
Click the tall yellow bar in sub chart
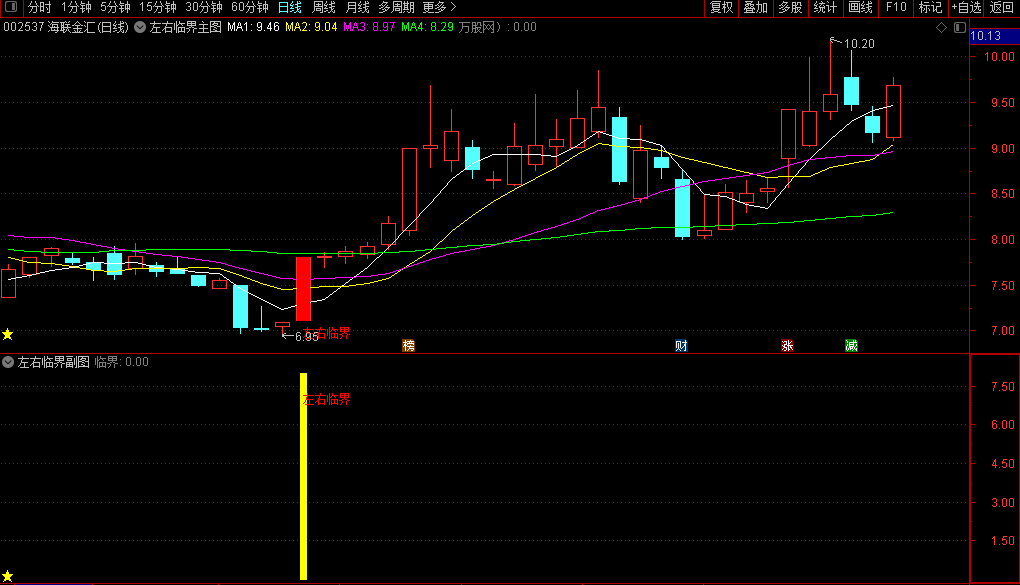pos(303,476)
